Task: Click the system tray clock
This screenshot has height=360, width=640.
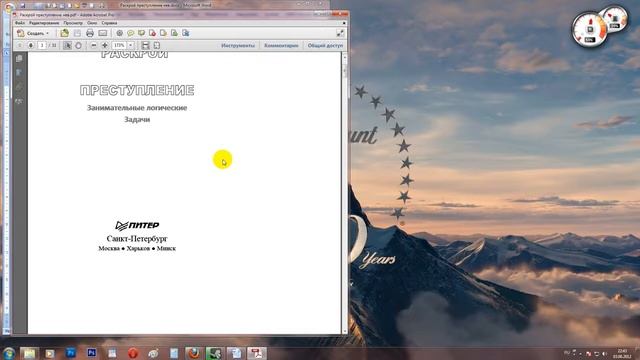Action: [622, 353]
